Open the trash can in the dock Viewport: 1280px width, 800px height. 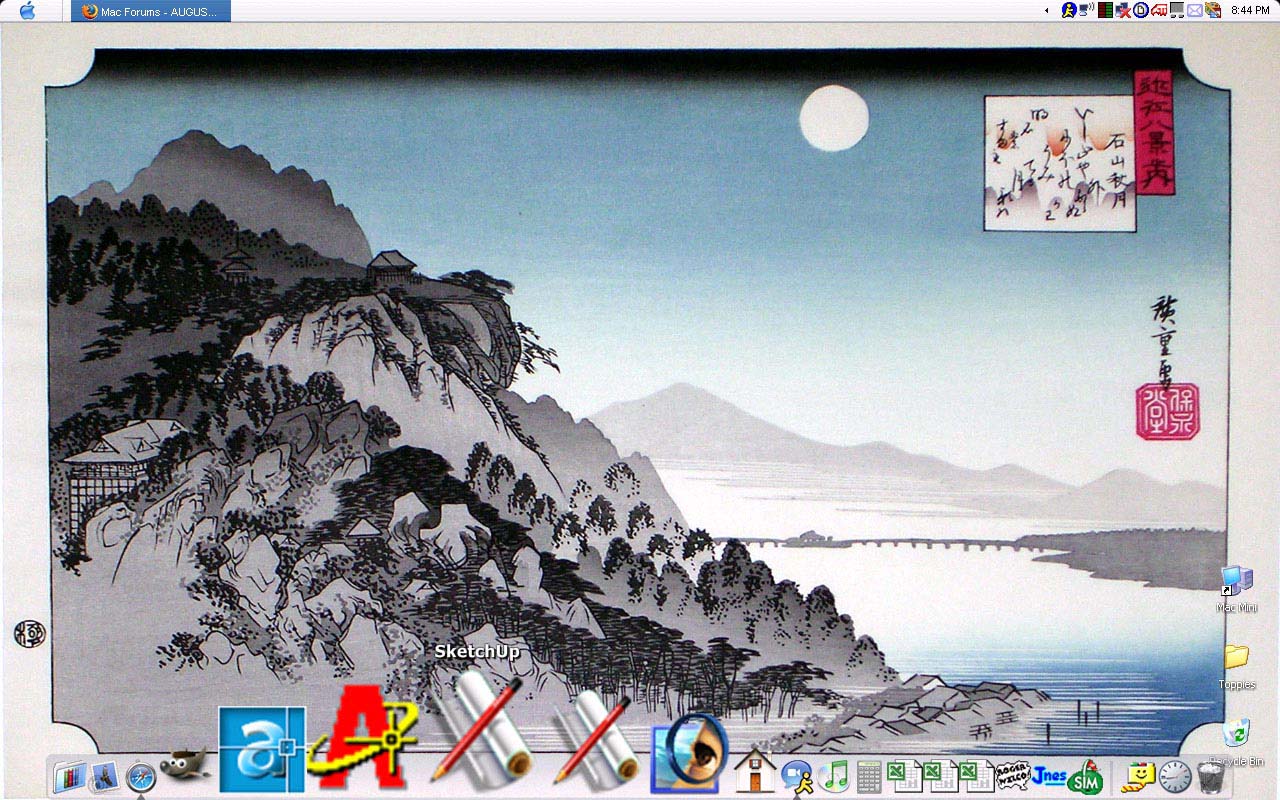1211,777
